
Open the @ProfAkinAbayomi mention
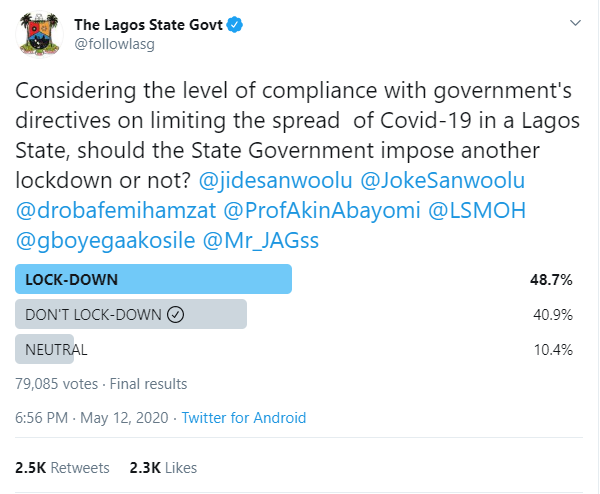click(x=321, y=210)
